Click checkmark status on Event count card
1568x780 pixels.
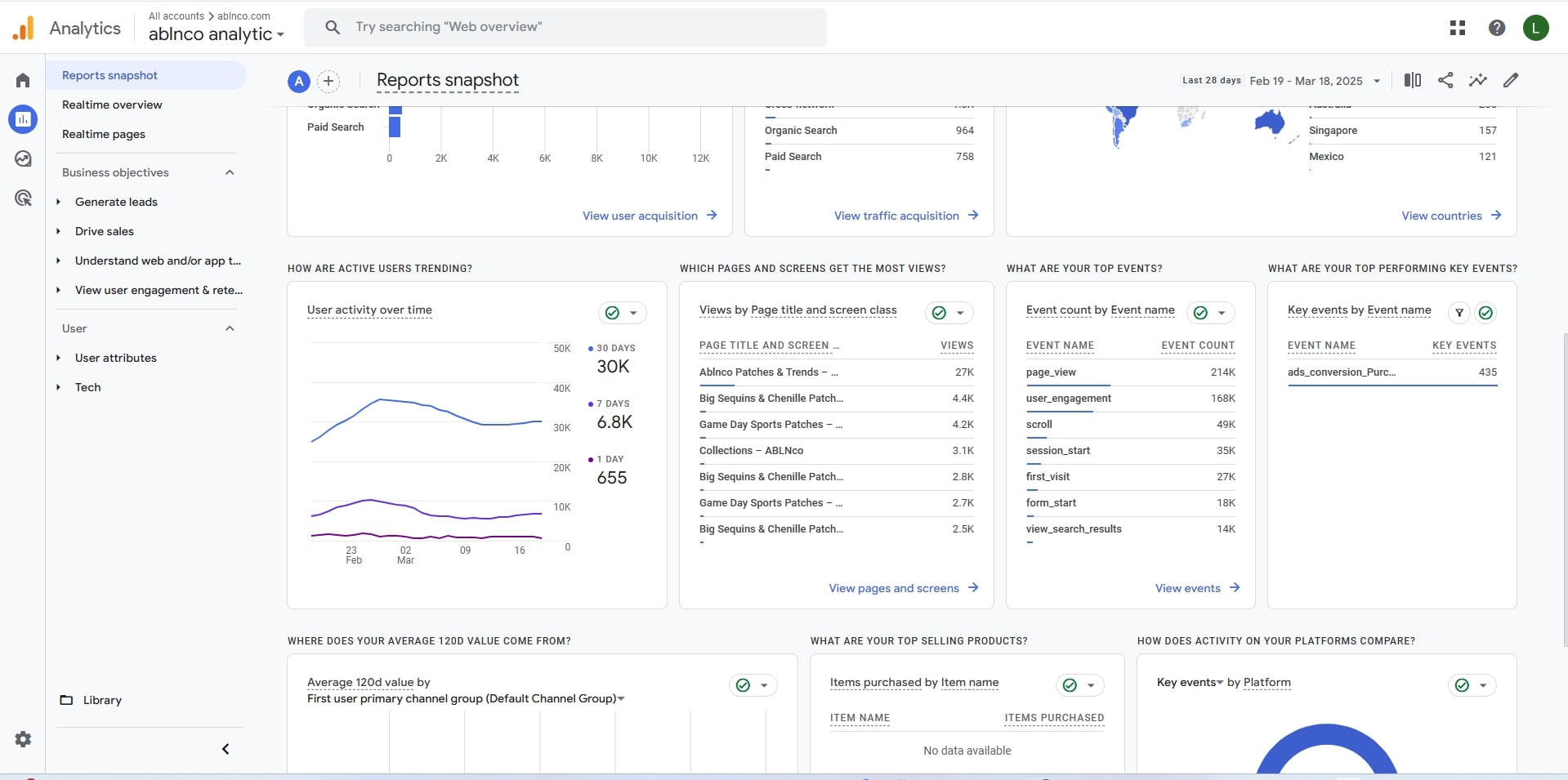[x=1200, y=313]
